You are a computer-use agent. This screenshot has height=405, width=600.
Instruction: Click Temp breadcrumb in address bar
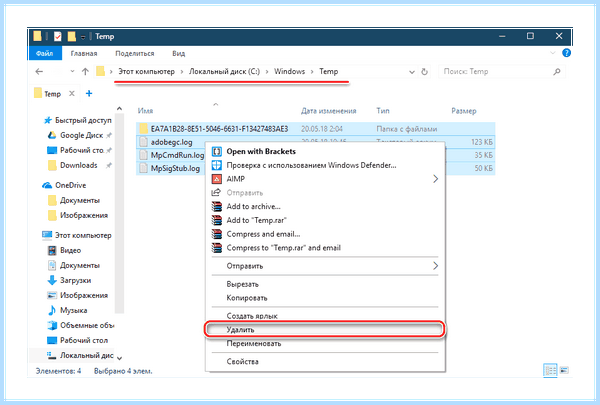(x=329, y=72)
